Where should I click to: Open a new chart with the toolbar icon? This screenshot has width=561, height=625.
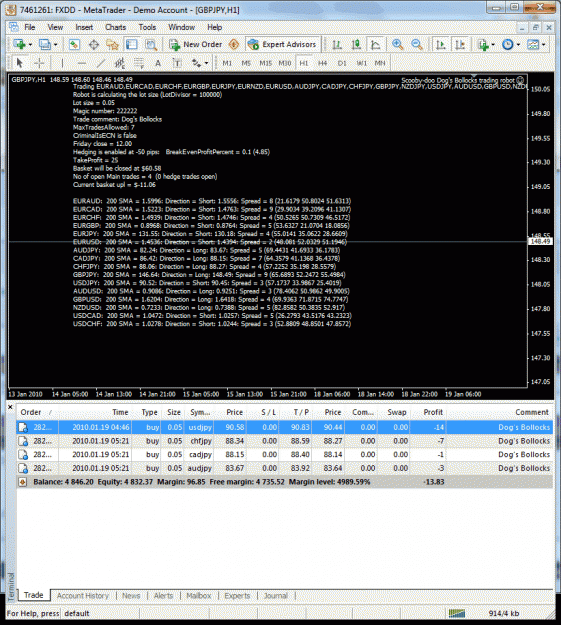point(19,44)
